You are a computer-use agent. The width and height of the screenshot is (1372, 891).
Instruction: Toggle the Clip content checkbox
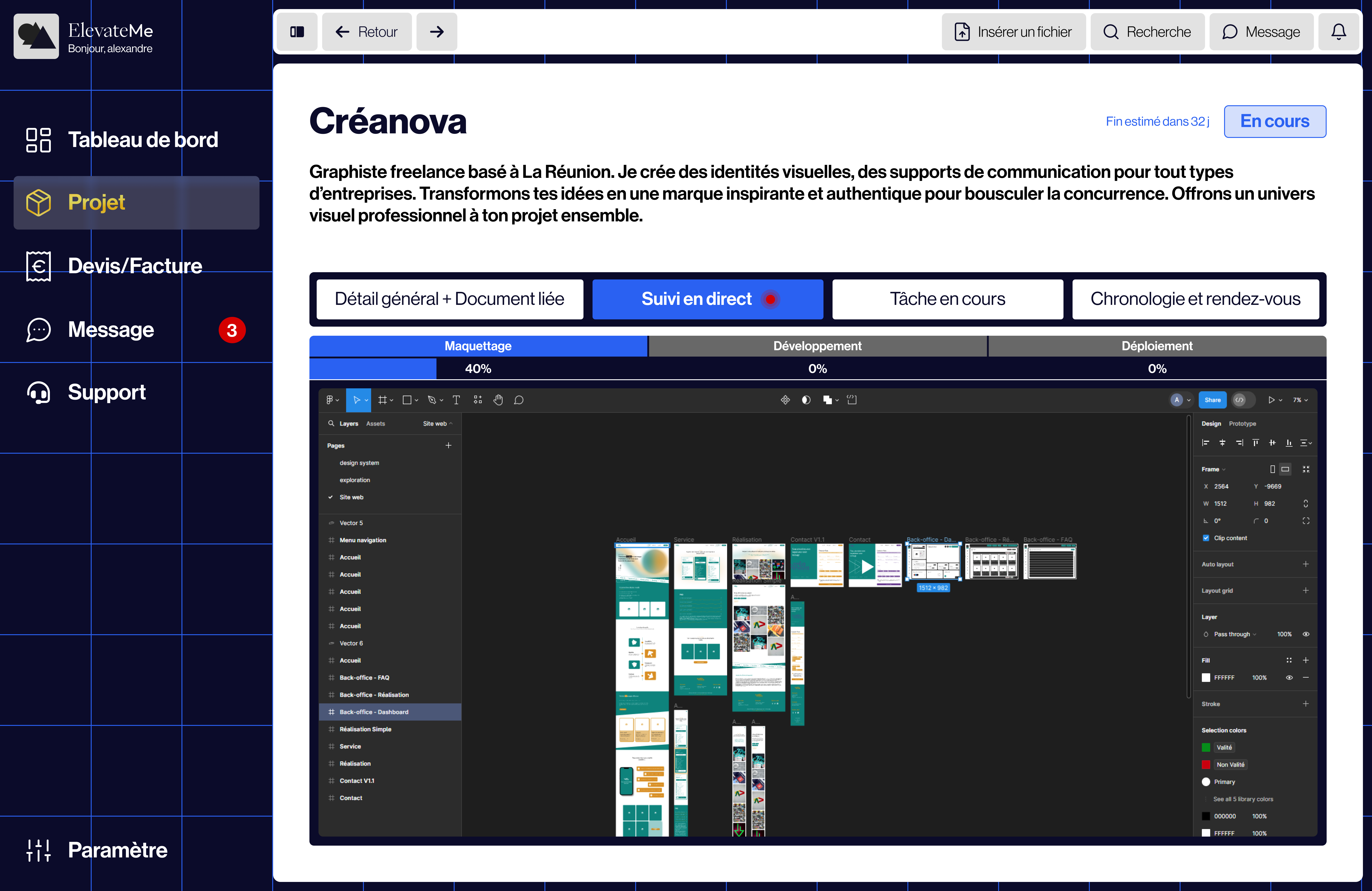1206,538
